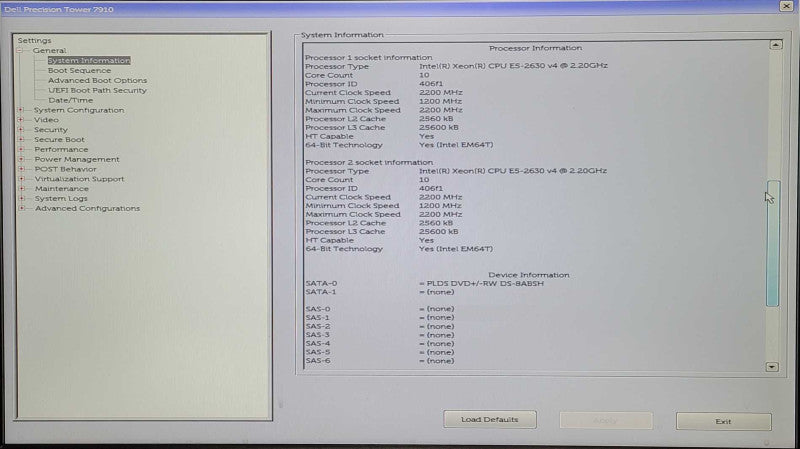Click 'Processor 2 socket information' text

(x=369, y=162)
